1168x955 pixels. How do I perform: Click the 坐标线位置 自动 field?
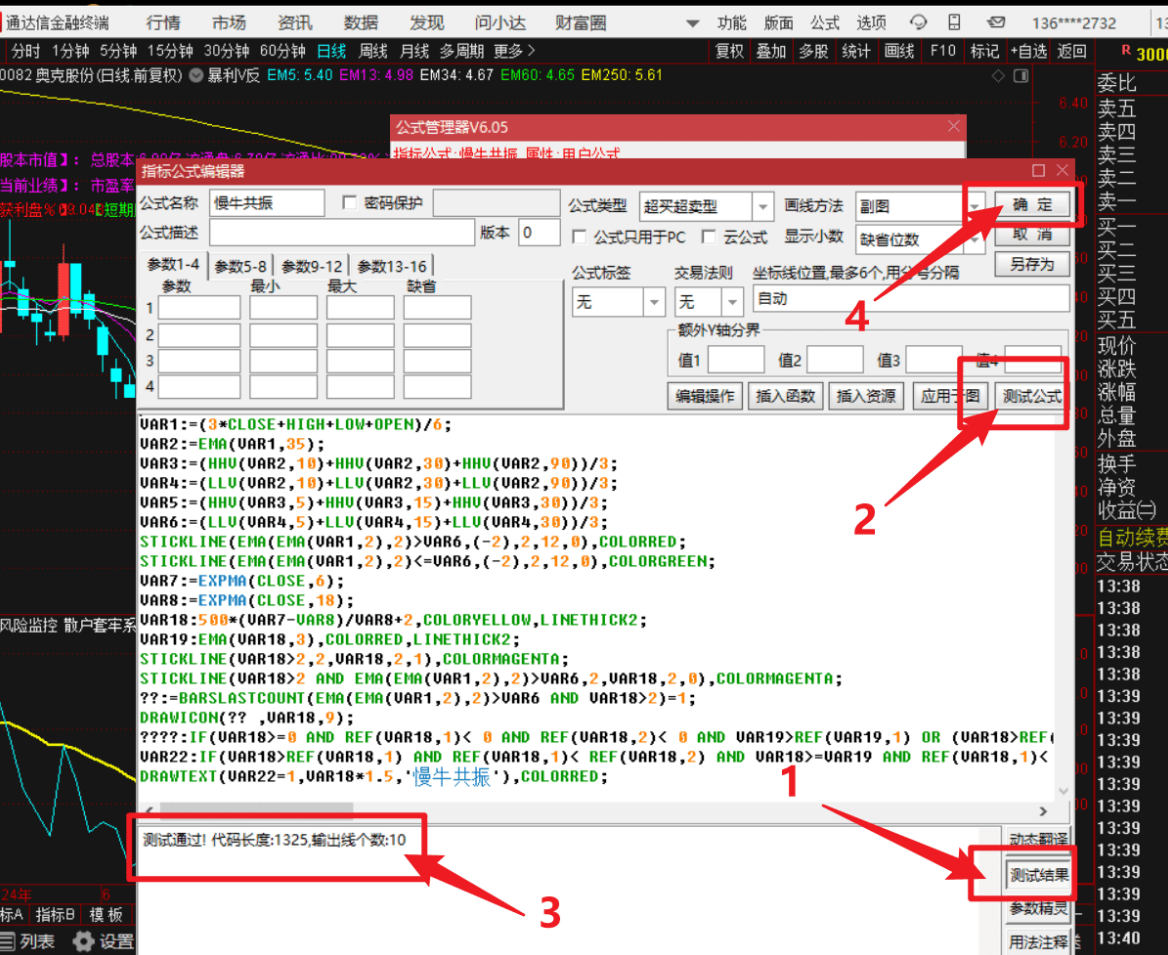click(910, 299)
